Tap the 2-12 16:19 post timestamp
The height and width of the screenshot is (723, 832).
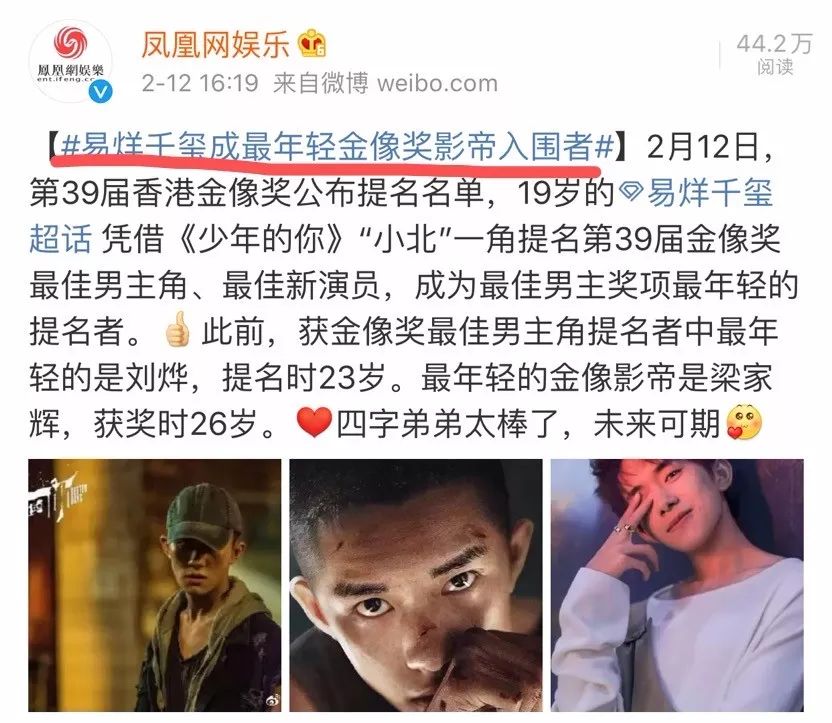click(x=200, y=83)
